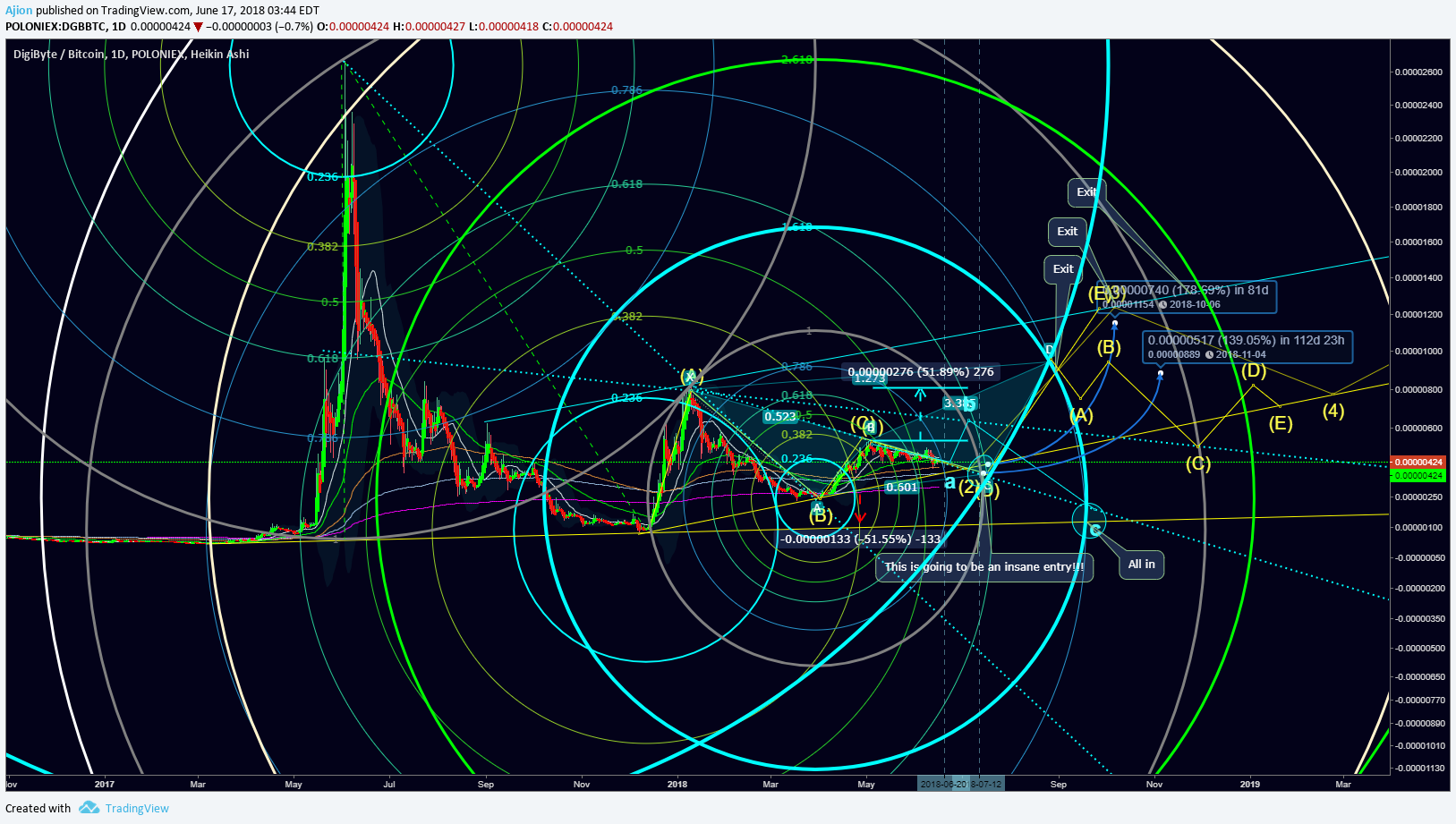Click the 0.523 ratio label
The image size is (1456, 824).
point(780,417)
